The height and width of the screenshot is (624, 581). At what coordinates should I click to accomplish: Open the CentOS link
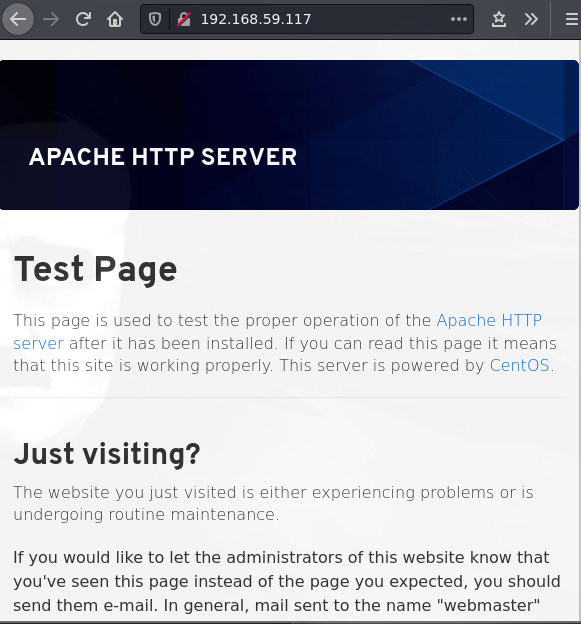519,365
